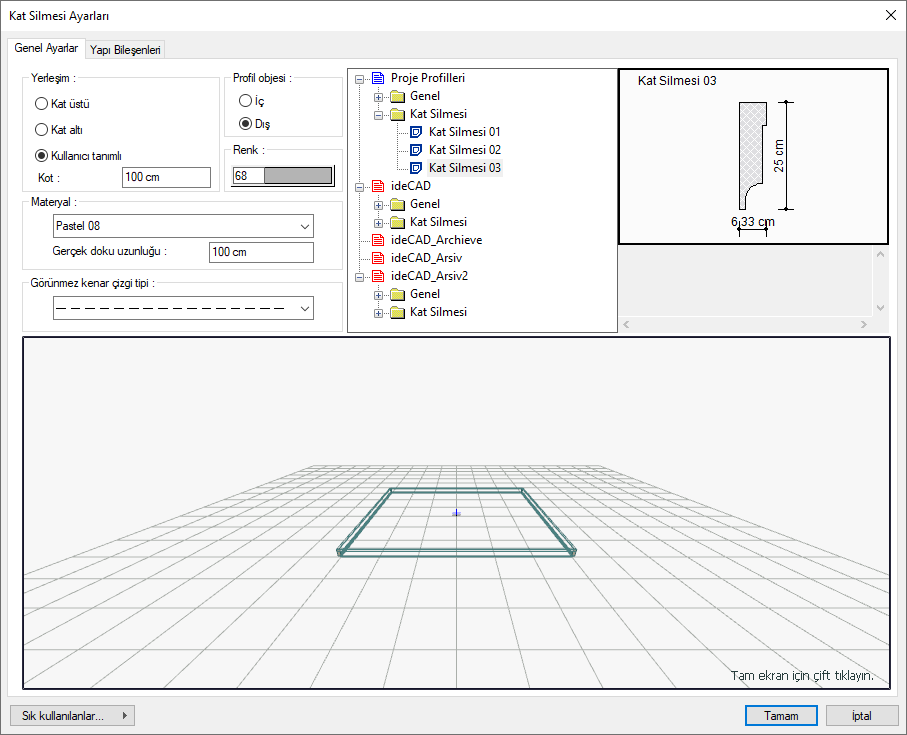
Task: Select the Kat üstü radio button
Action: [41, 104]
